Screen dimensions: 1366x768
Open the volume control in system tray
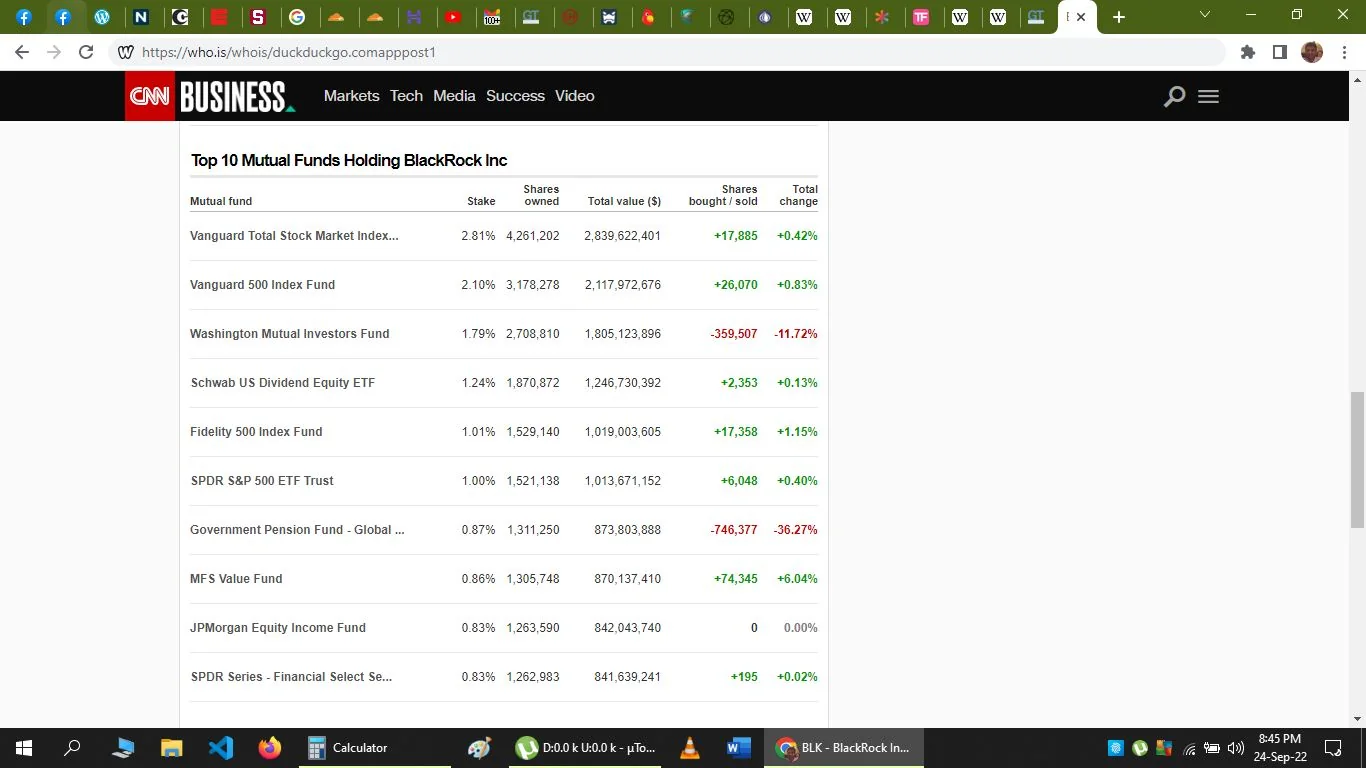(1235, 748)
